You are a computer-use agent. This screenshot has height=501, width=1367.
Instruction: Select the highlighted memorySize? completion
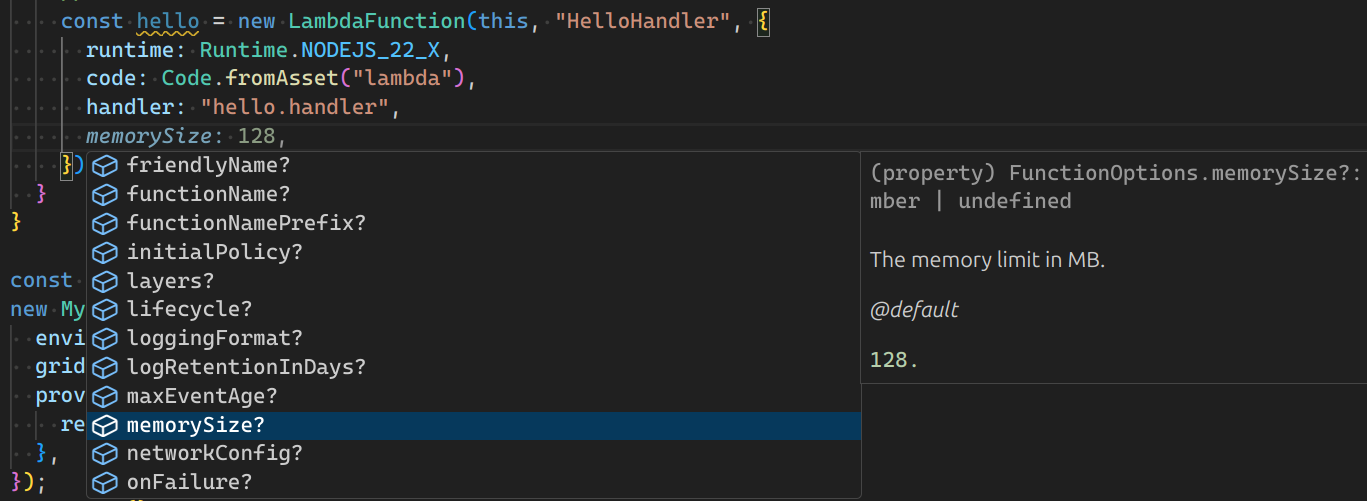coord(474,425)
